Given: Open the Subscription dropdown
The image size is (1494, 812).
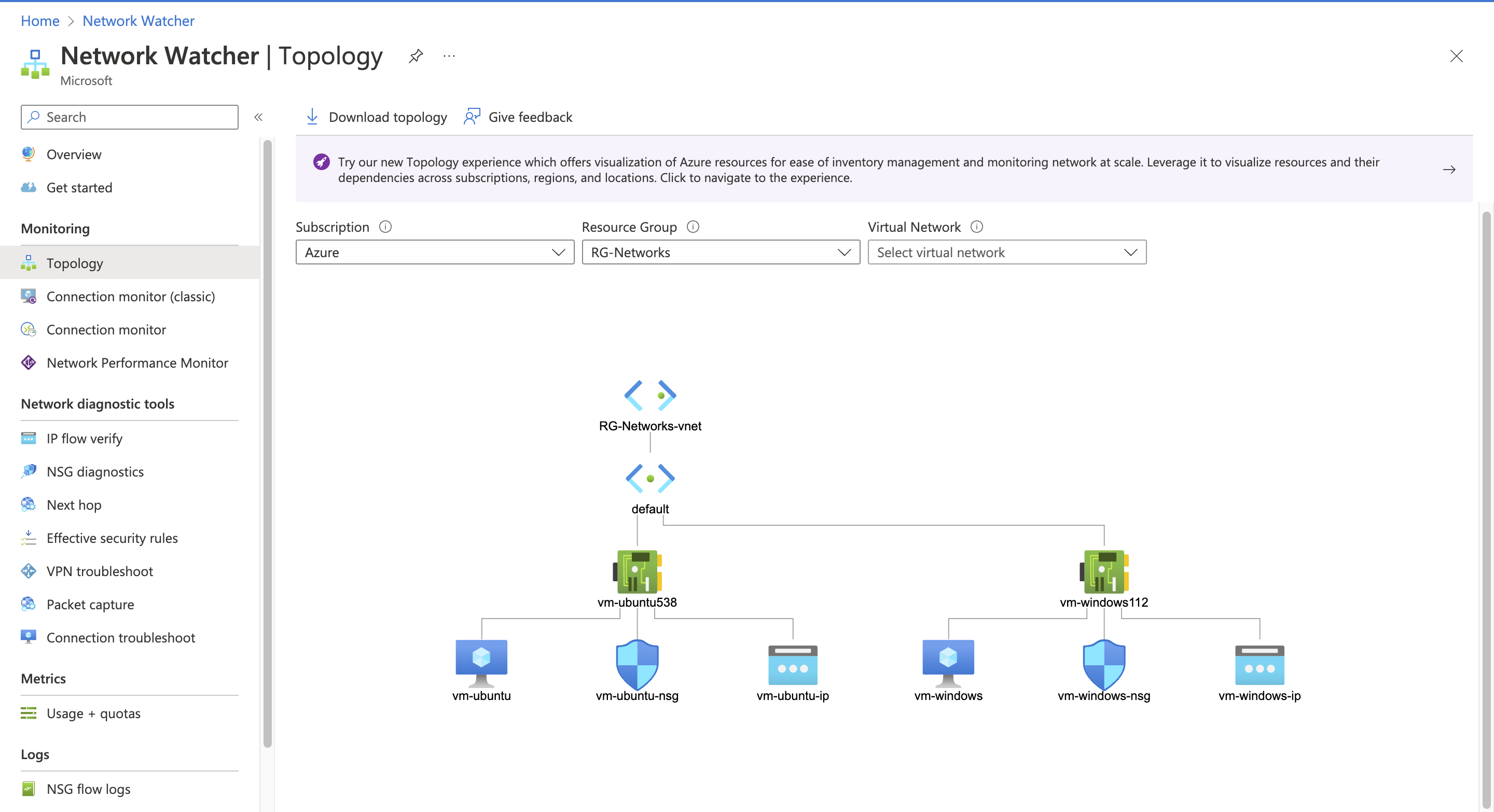Looking at the screenshot, I should click(x=434, y=252).
